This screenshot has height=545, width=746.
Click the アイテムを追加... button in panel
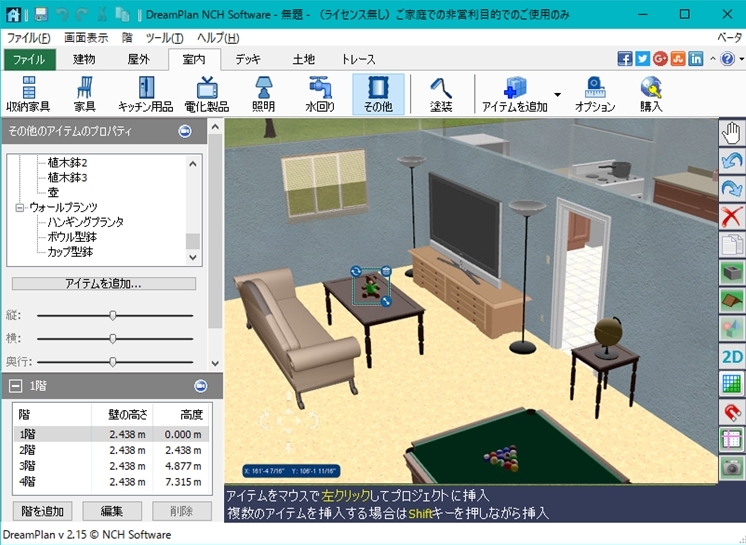104,284
